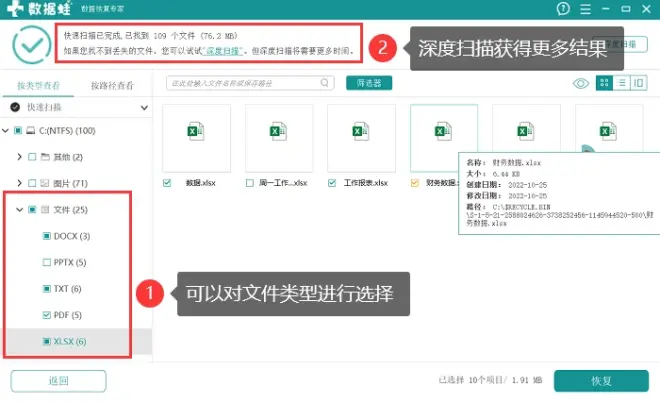
Task: Open the 数据.xlsx thumbnail
Action: [x=197, y=138]
